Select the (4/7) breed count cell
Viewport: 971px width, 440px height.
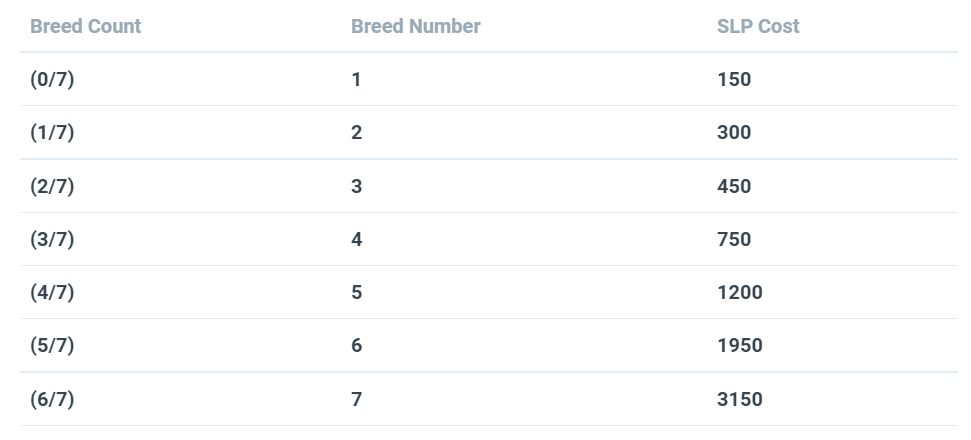pos(52,292)
